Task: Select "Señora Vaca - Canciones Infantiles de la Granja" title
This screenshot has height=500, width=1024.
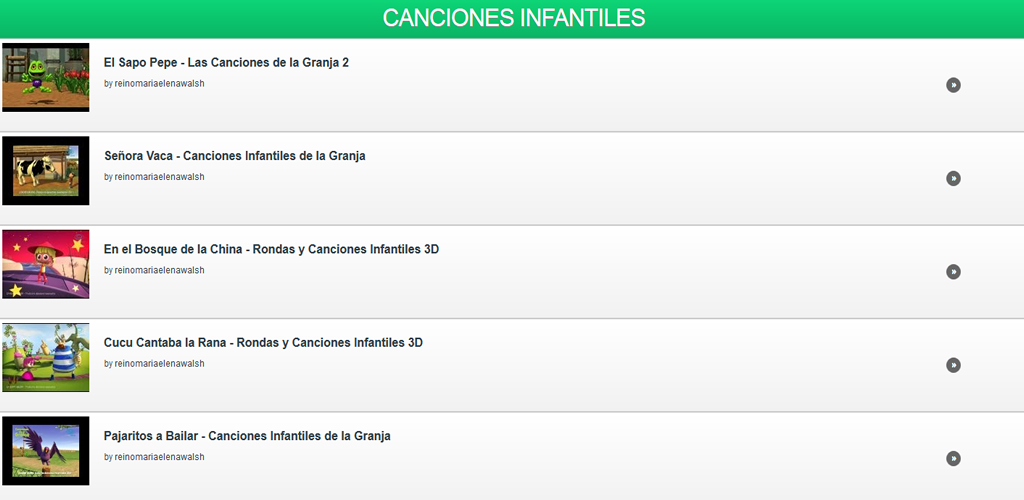Action: point(235,156)
